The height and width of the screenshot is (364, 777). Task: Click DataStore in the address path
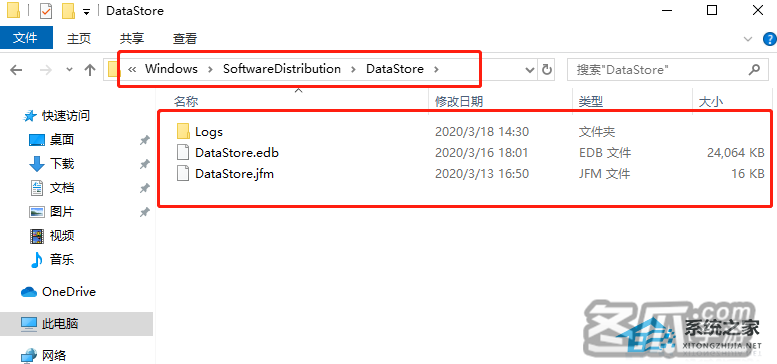coord(395,69)
